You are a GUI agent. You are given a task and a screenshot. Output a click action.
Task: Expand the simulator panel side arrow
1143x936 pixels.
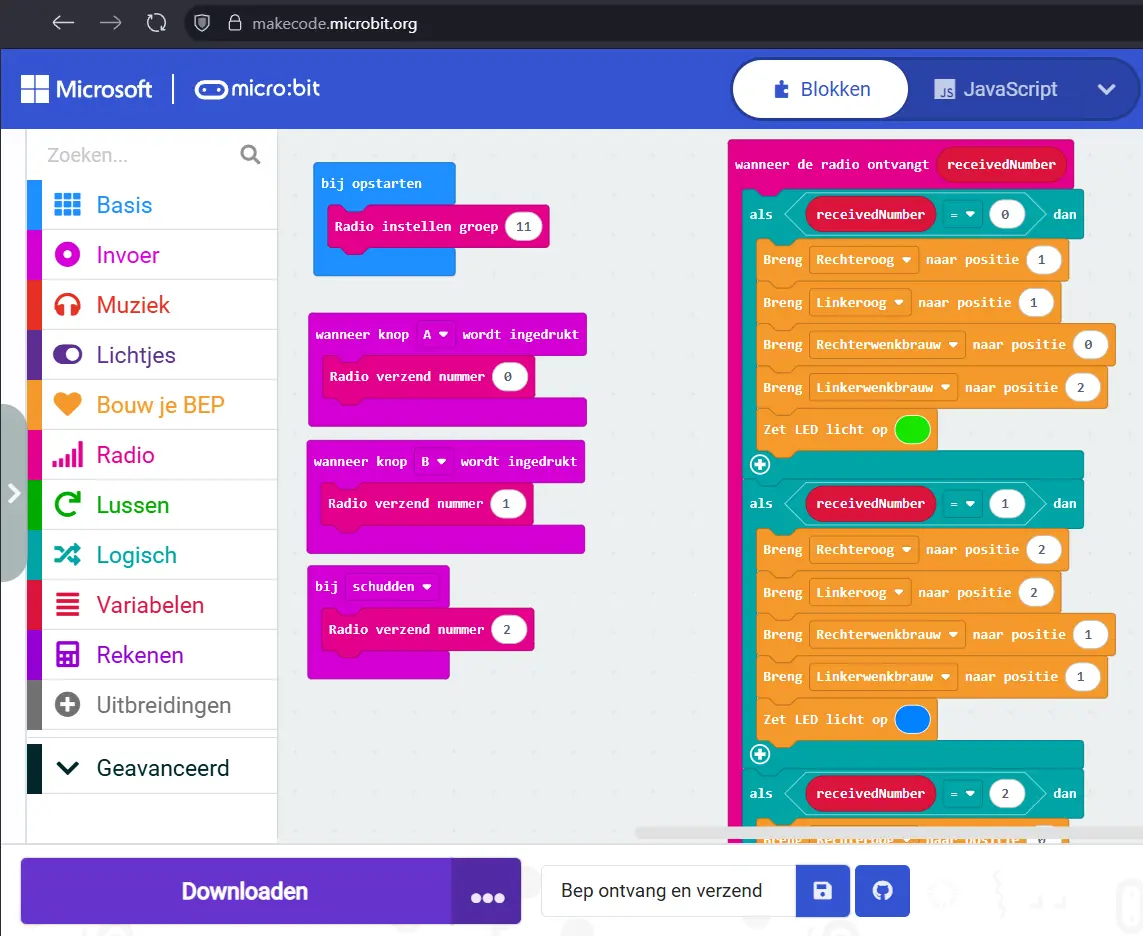[13, 493]
